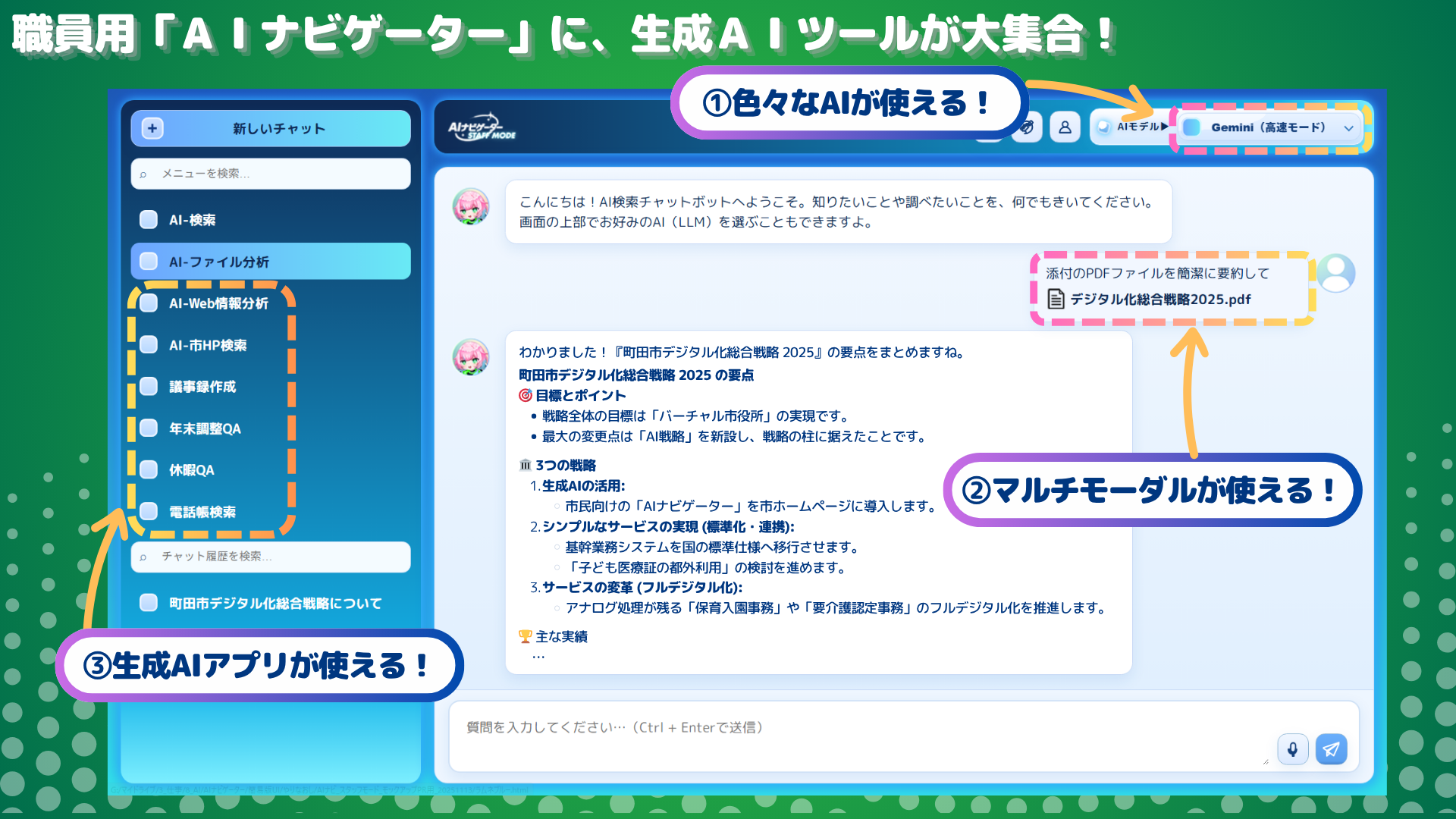Click the chevron arrow on model selector
This screenshot has height=819, width=1456.
1348,128
